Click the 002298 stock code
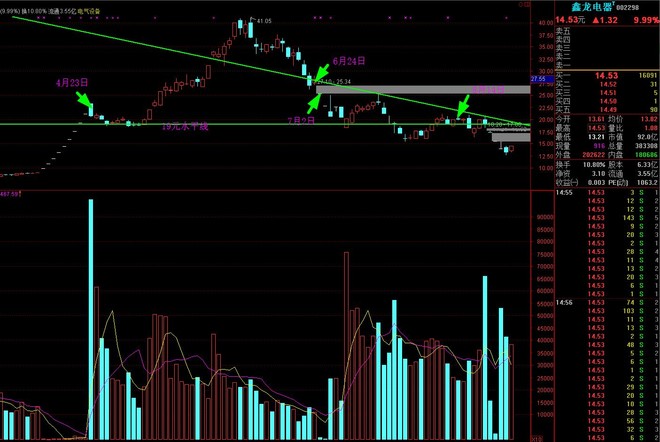Image resolution: width=660 pixels, height=442 pixels. point(628,7)
